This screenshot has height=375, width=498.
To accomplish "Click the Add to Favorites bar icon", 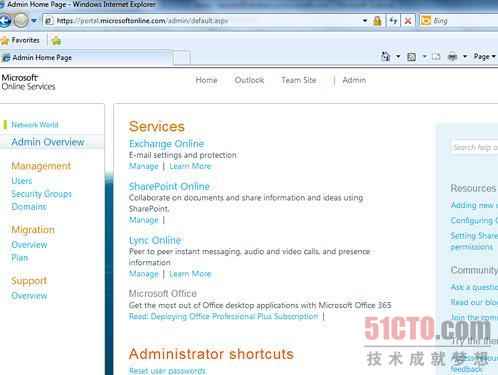I will (56, 40).
